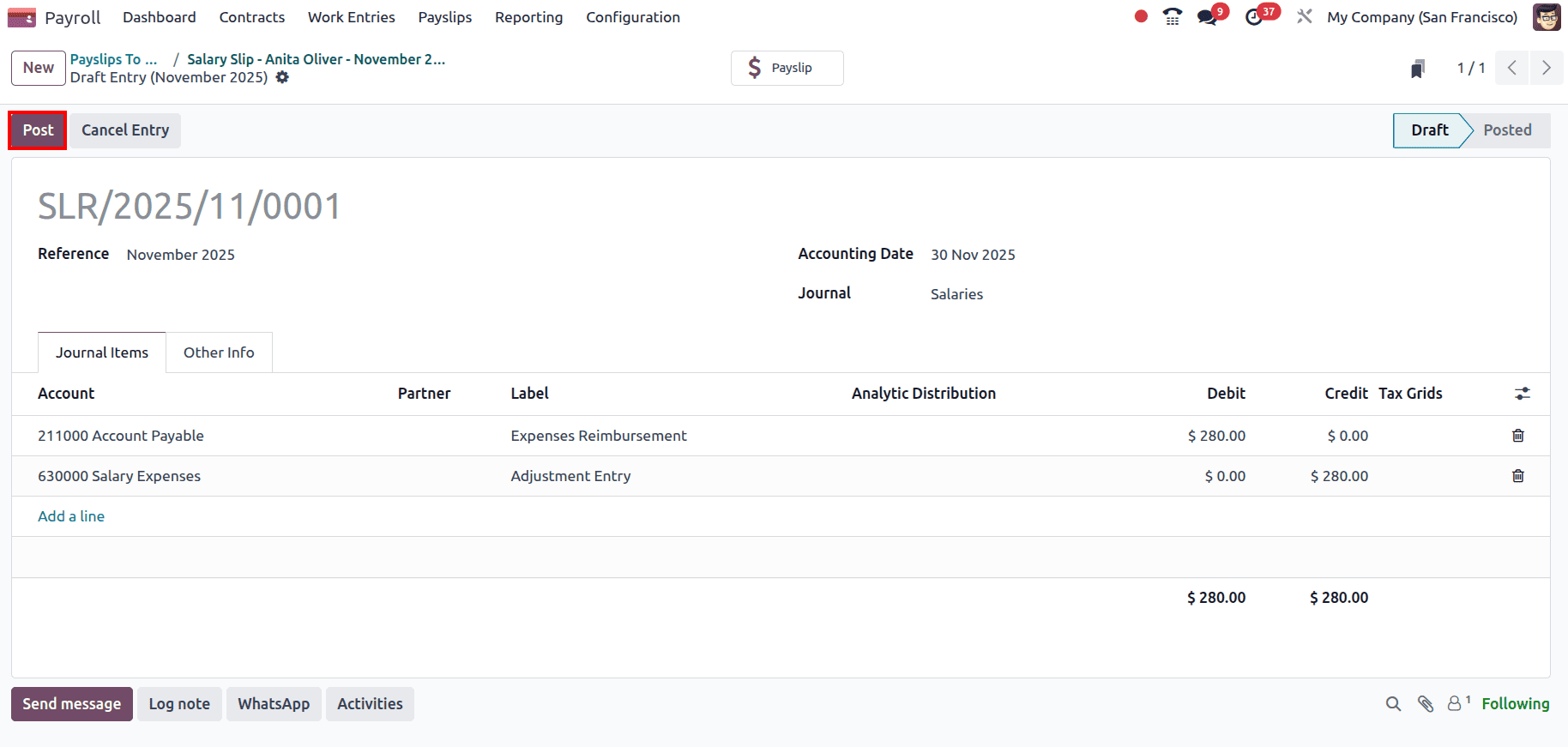This screenshot has width=1568, height=747.
Task: Attach files using the paperclip icon
Action: point(1426,704)
